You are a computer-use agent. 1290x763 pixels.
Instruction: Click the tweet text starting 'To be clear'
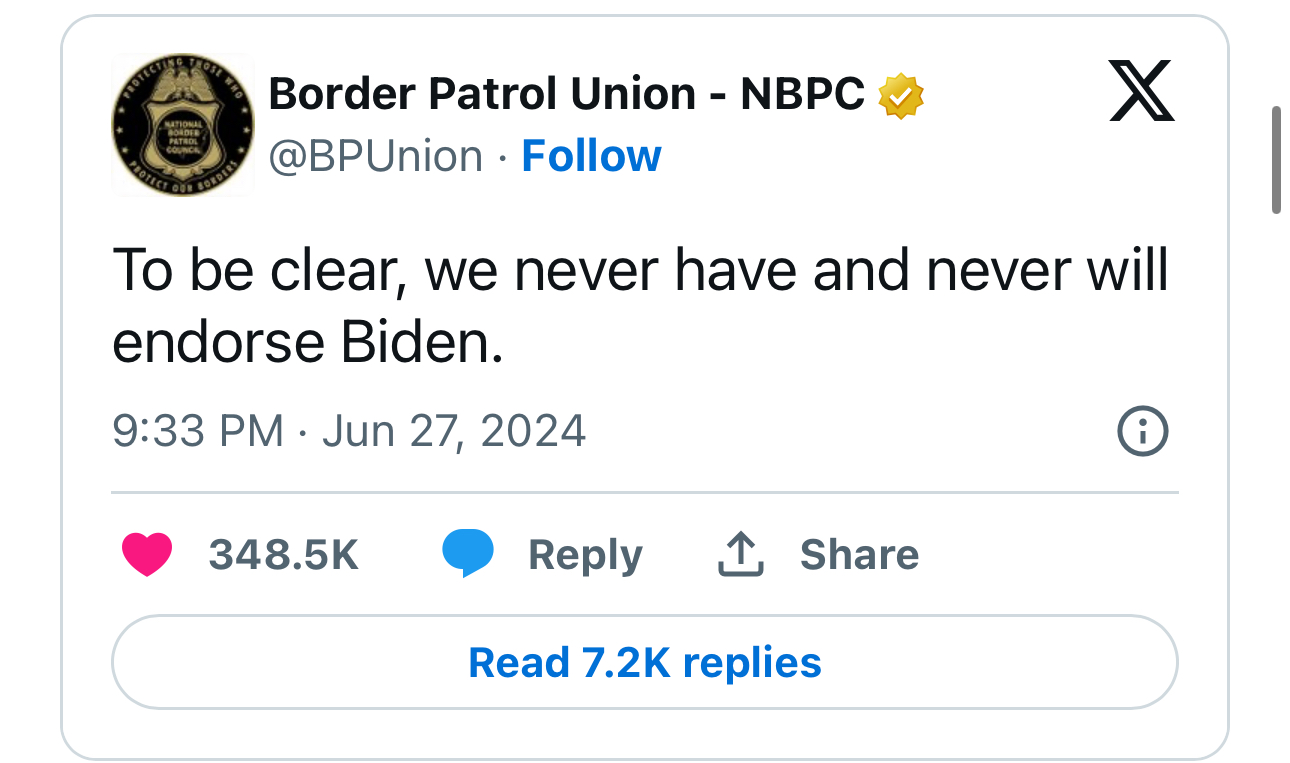pyautogui.click(x=640, y=306)
